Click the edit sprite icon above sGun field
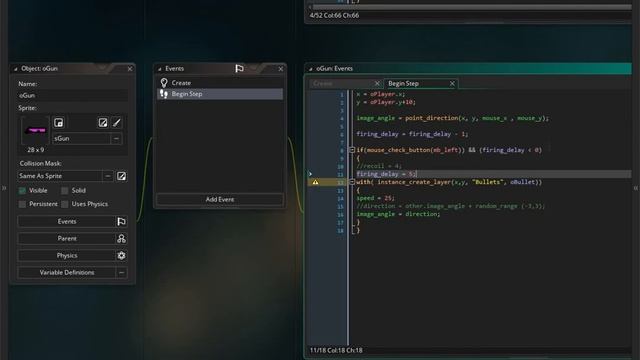640x360 pixels. pyautogui.click(x=103, y=122)
